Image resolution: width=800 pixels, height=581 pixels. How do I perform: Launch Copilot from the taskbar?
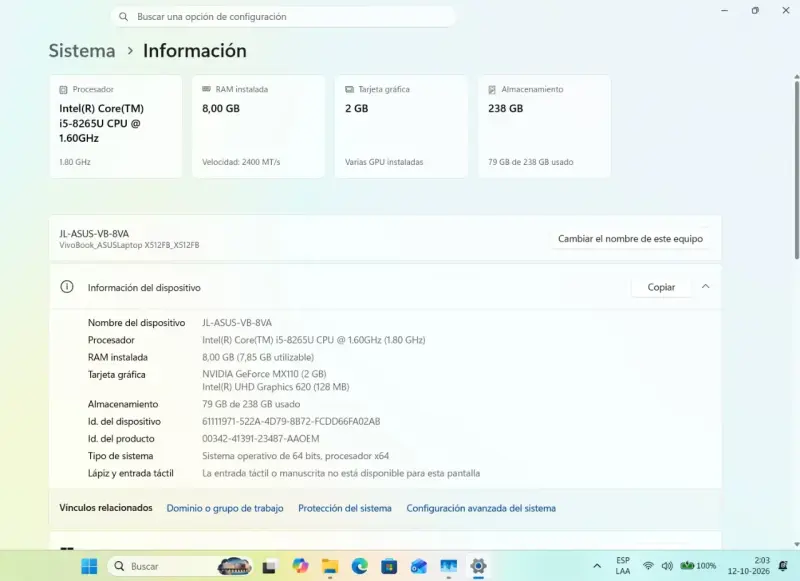pyautogui.click(x=300, y=566)
